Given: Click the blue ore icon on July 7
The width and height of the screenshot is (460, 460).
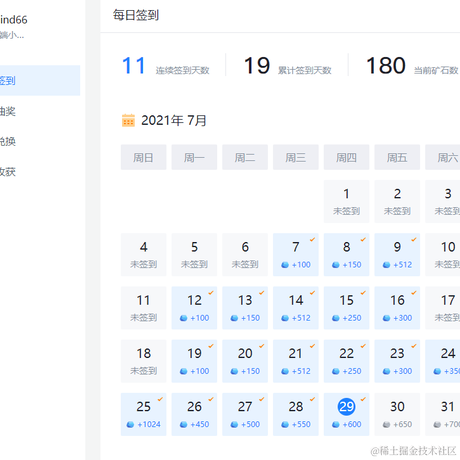Looking at the screenshot, I should pyautogui.click(x=285, y=265).
